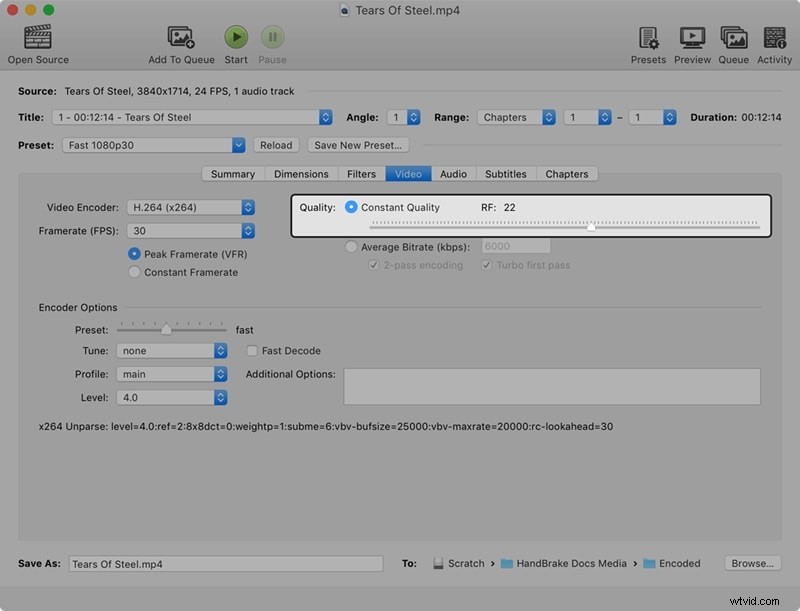Open the Tune dropdown
Screen dimensions: 800x611
point(171,350)
